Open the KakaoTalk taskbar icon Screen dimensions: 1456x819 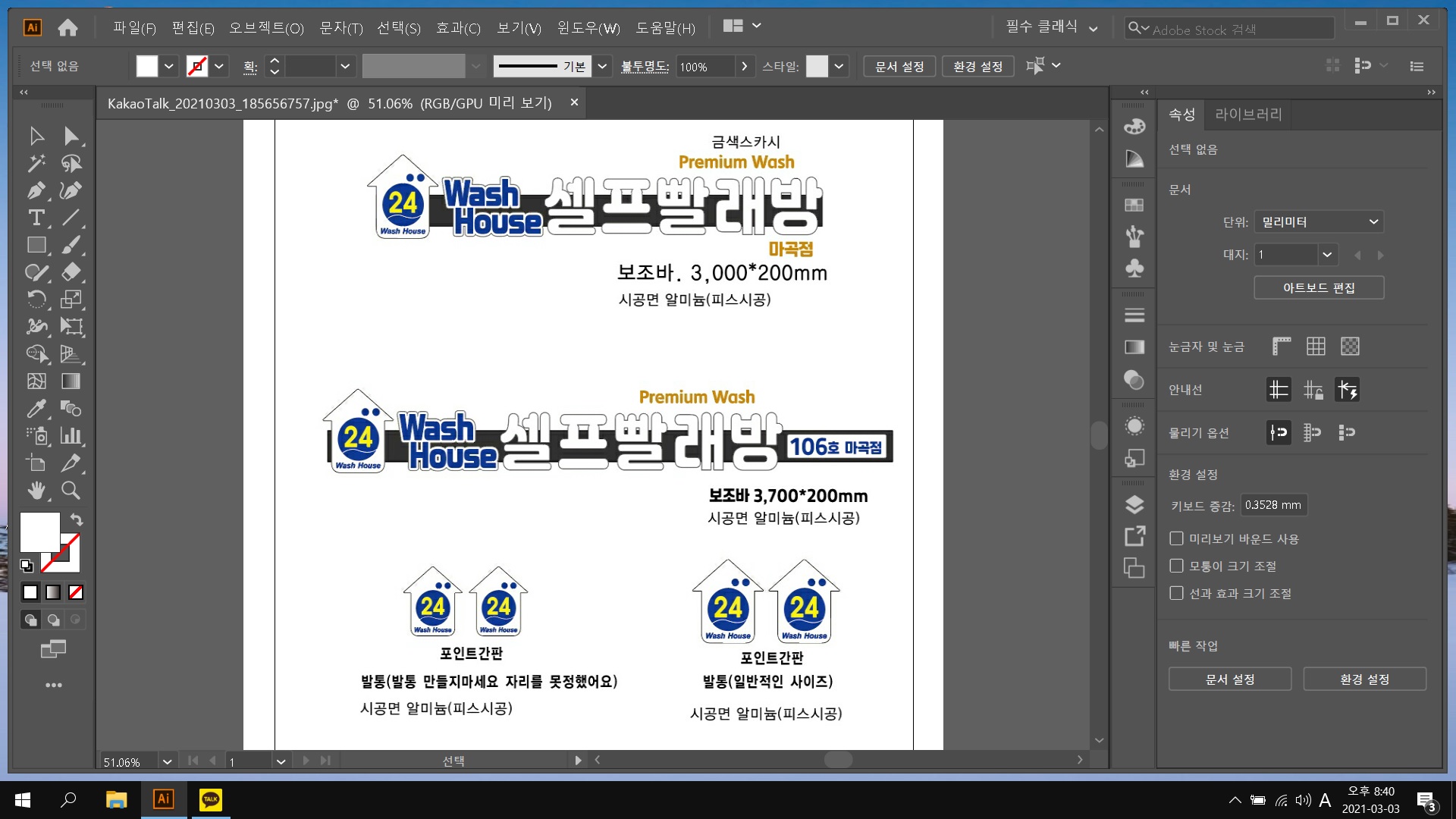210,799
